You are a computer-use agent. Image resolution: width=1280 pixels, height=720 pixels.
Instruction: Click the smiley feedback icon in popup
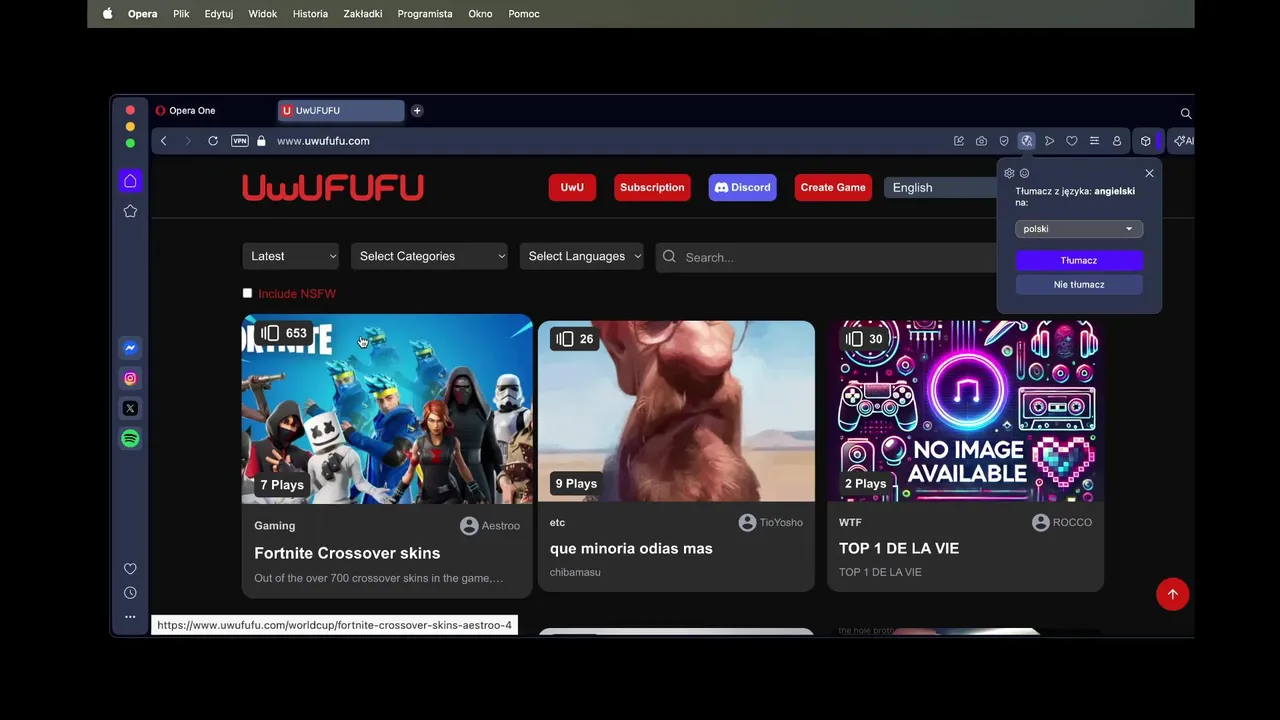pos(1024,173)
